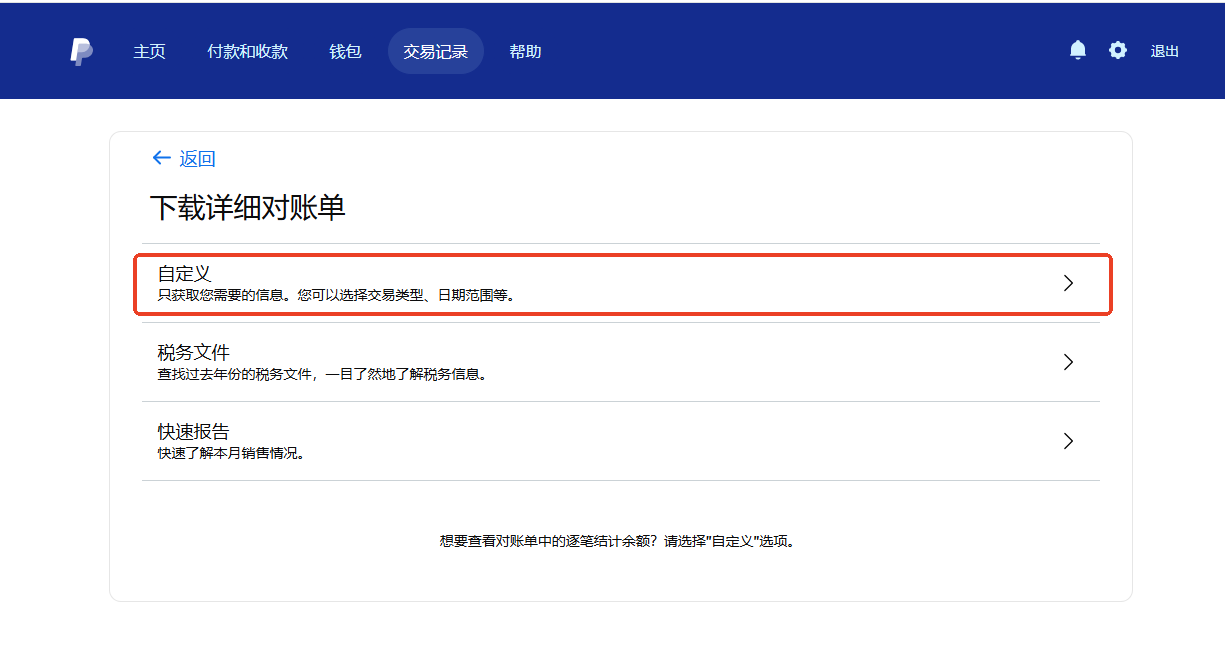Select the 交易记录 tab
Viewport: 1225px width, 647px height.
(x=435, y=52)
